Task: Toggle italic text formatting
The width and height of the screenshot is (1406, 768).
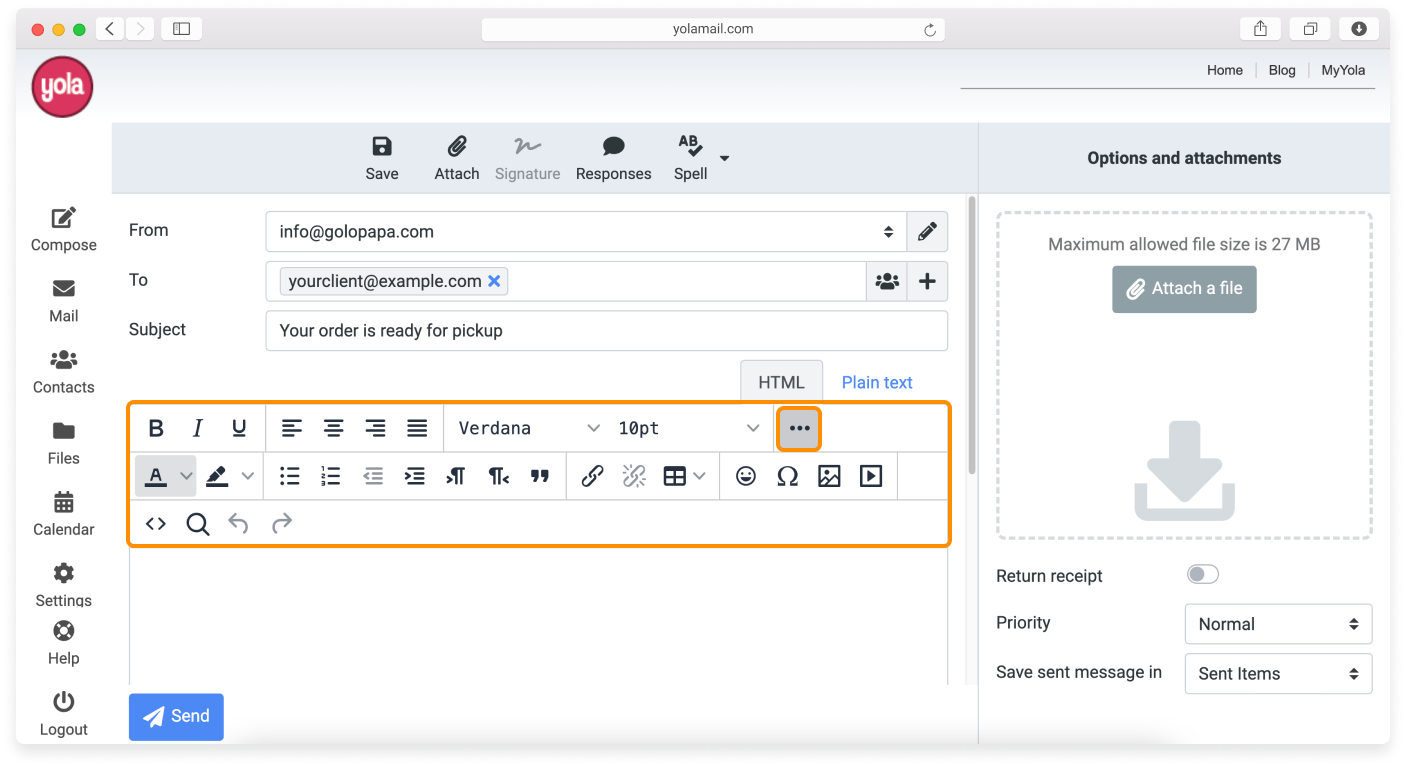Action: (x=197, y=427)
